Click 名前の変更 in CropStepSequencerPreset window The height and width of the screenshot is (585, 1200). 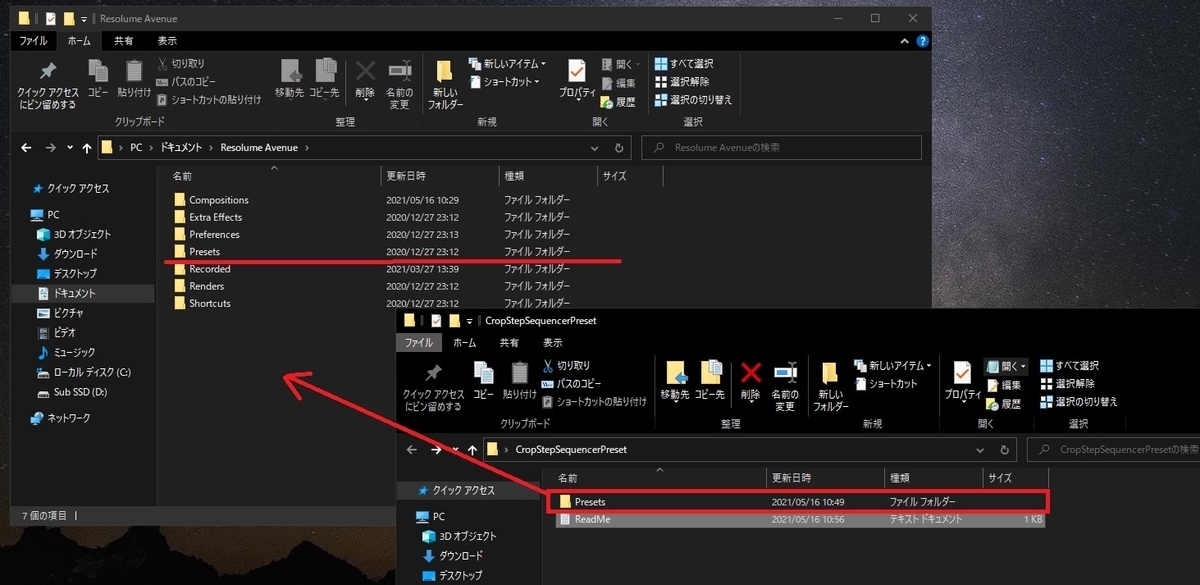pos(785,386)
